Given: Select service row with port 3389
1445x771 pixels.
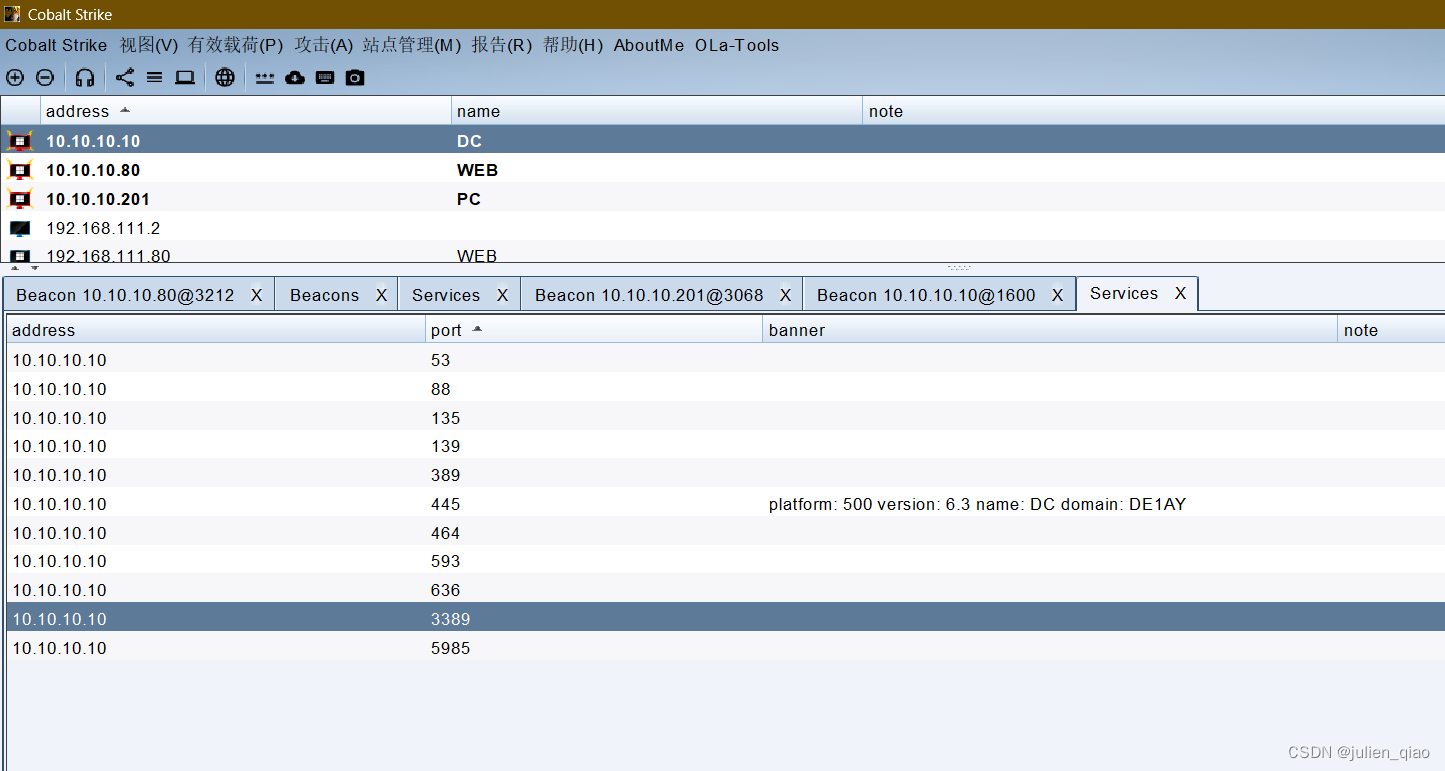Looking at the screenshot, I should coord(726,619).
